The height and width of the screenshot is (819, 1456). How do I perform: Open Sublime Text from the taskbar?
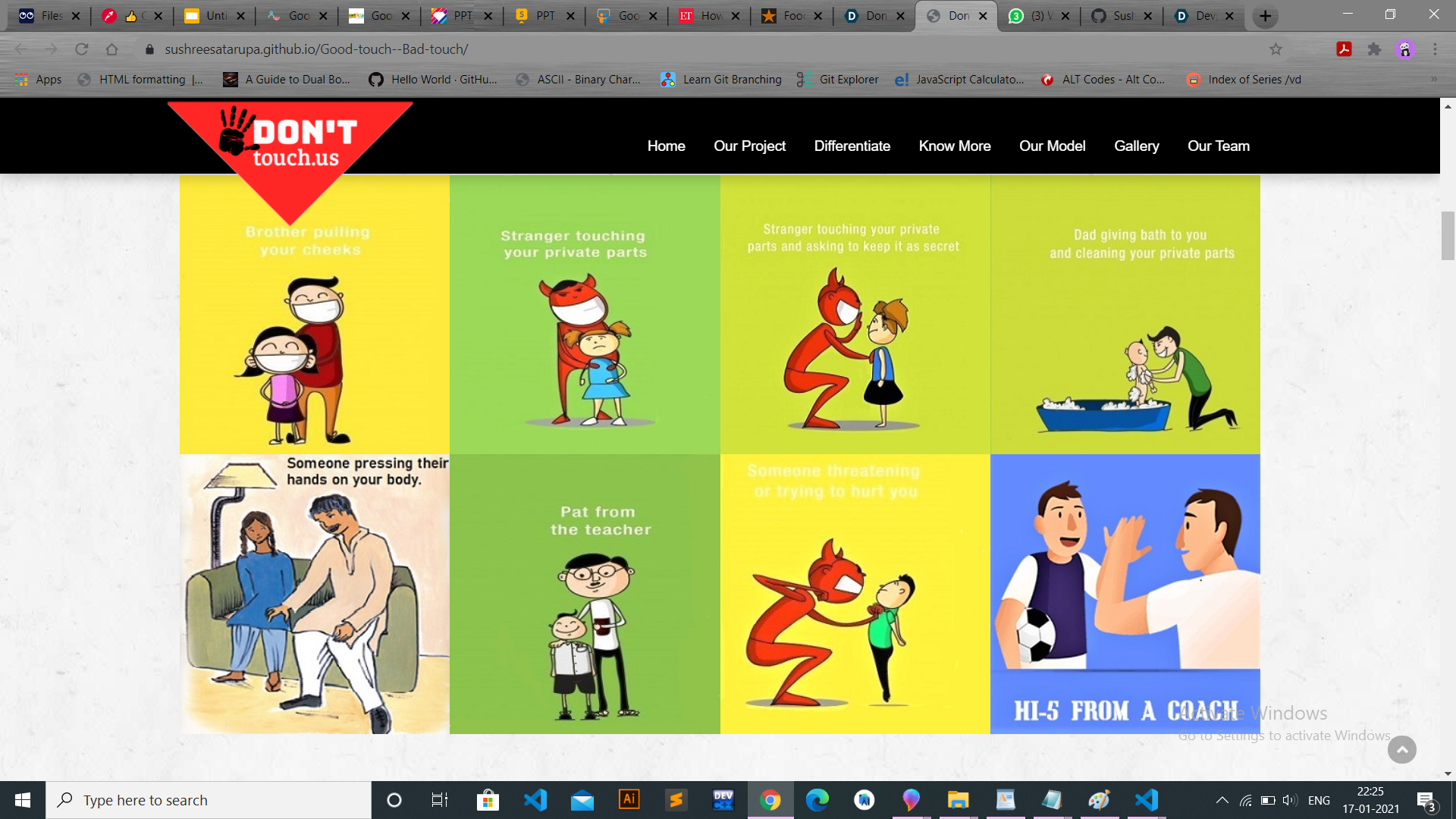click(676, 799)
